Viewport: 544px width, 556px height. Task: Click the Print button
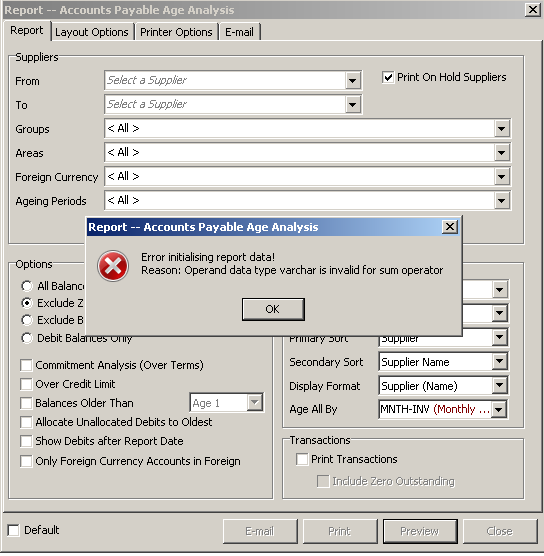click(x=340, y=531)
